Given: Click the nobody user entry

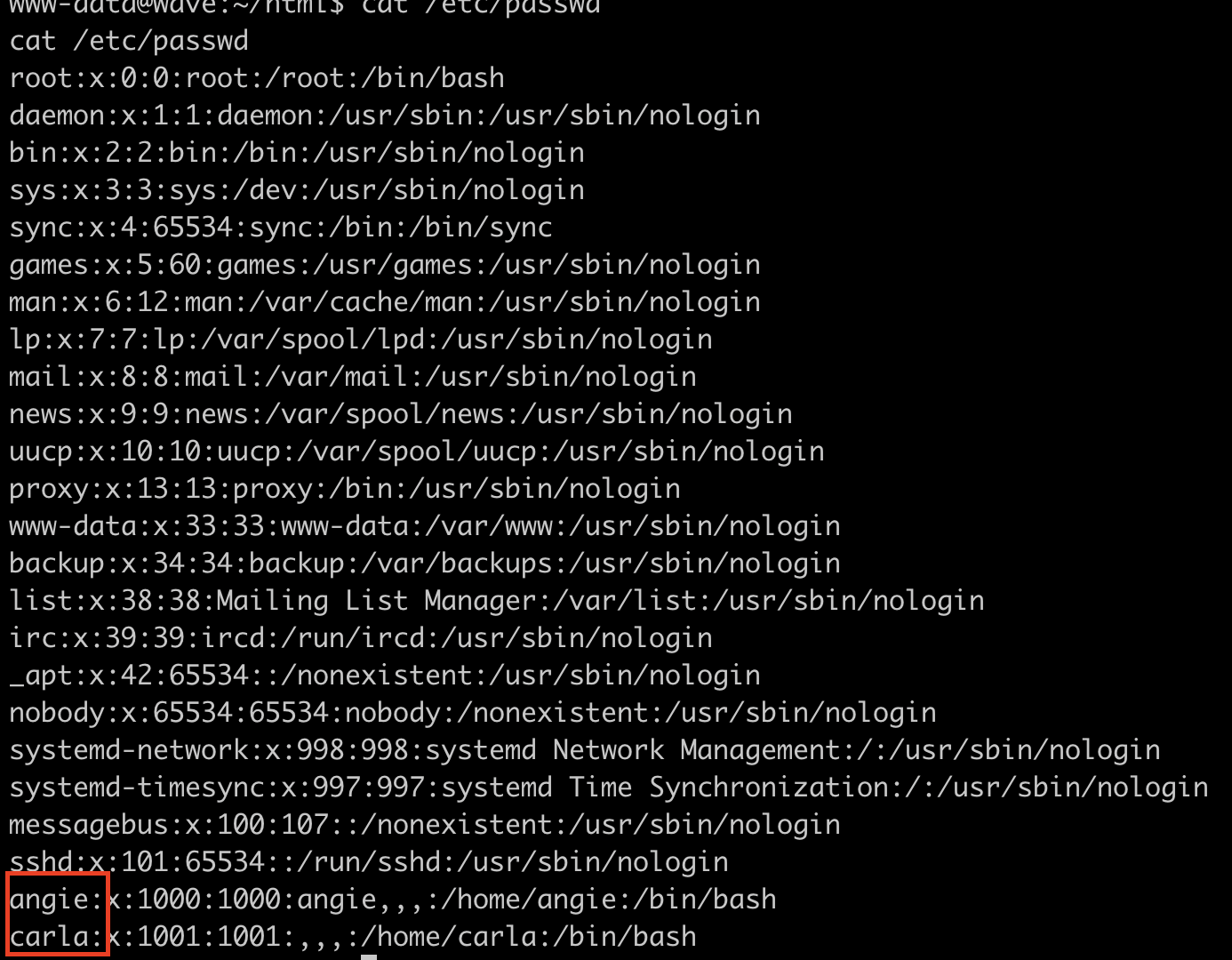Looking at the screenshot, I should [x=473, y=713].
